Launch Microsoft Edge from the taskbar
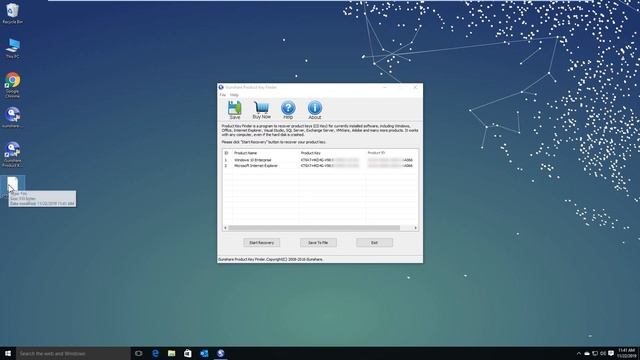The image size is (640, 360). 155,353
